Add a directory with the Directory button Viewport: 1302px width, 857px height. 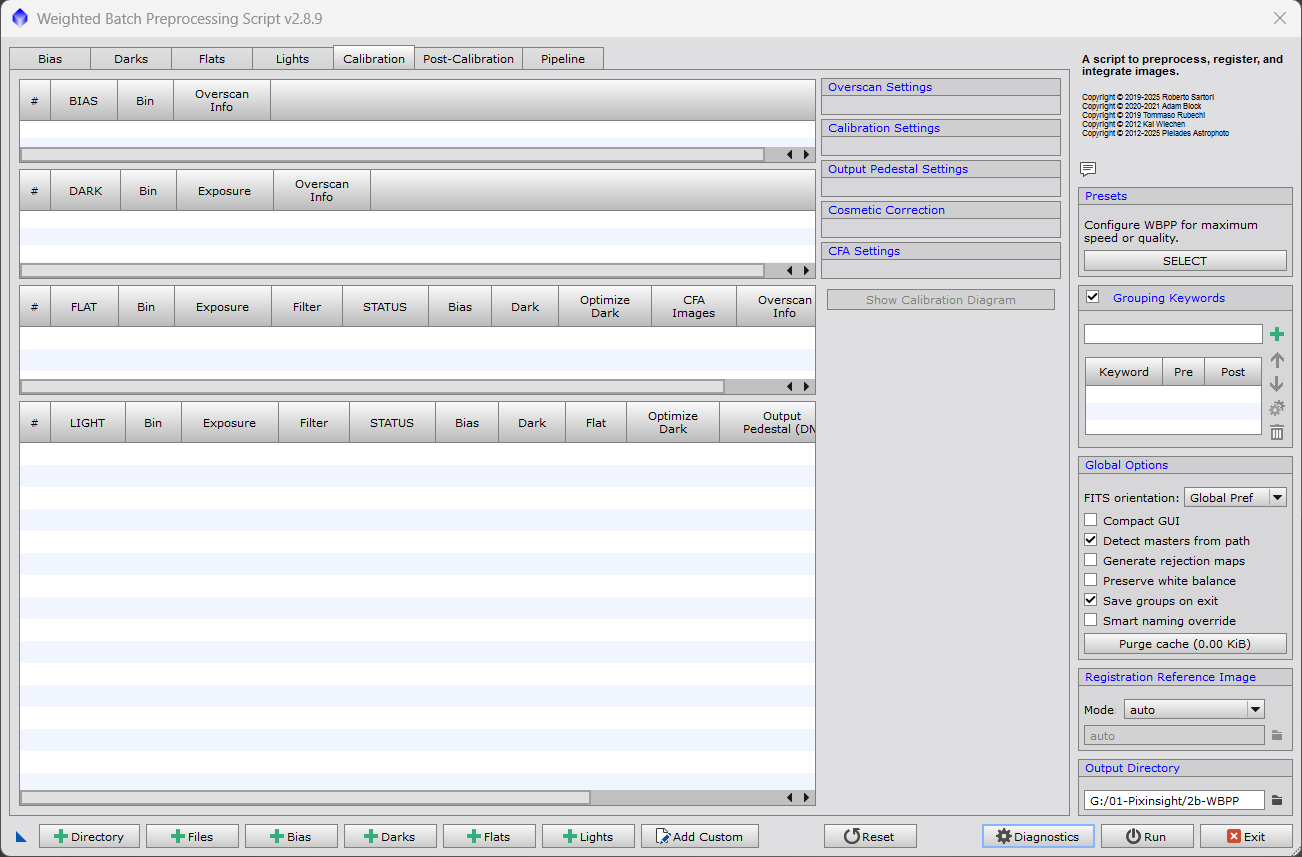[x=88, y=837]
